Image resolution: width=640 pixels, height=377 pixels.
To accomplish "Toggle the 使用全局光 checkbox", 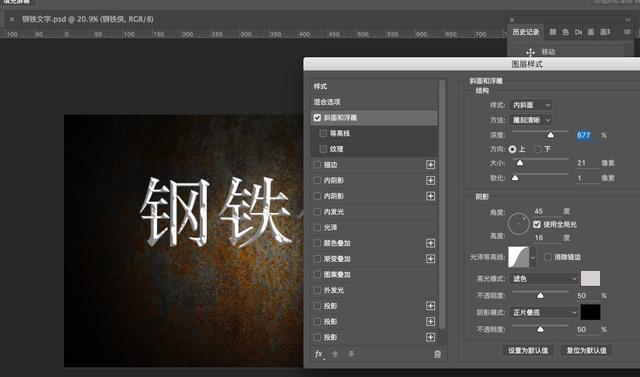I will point(537,224).
